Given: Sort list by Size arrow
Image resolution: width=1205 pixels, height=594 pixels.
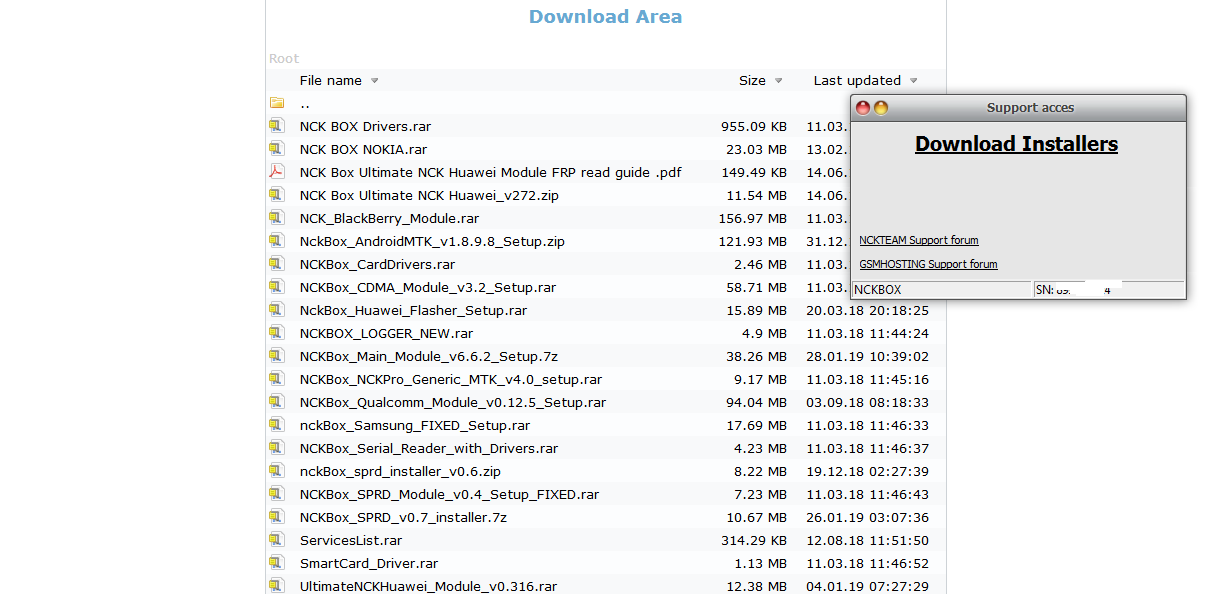Looking at the screenshot, I should click(778, 81).
